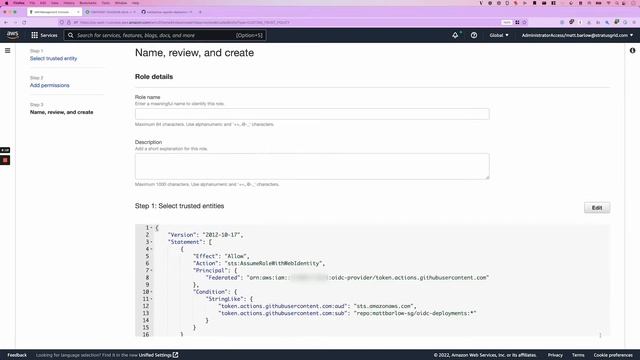Image resolution: width=640 pixels, height=360 pixels.
Task: Open the Help menu in menu bar
Action: click(136, 3)
